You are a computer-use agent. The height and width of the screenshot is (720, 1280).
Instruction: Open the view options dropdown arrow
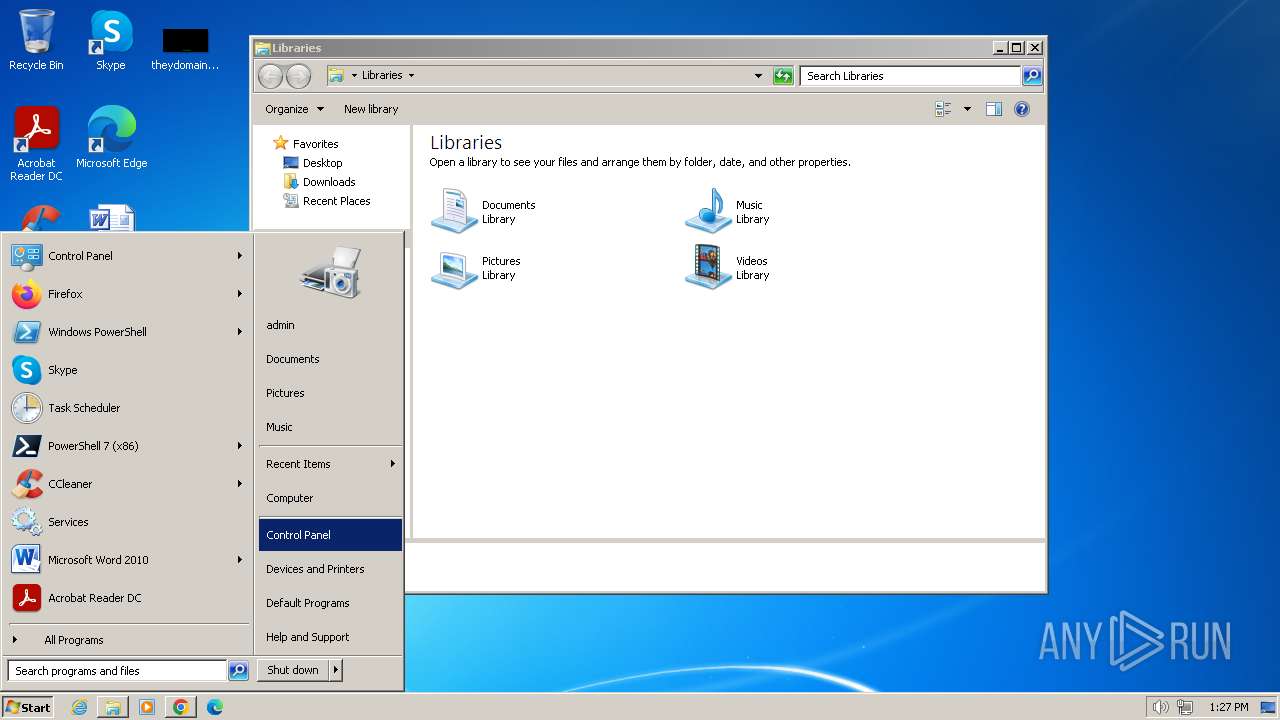pyautogui.click(x=967, y=109)
